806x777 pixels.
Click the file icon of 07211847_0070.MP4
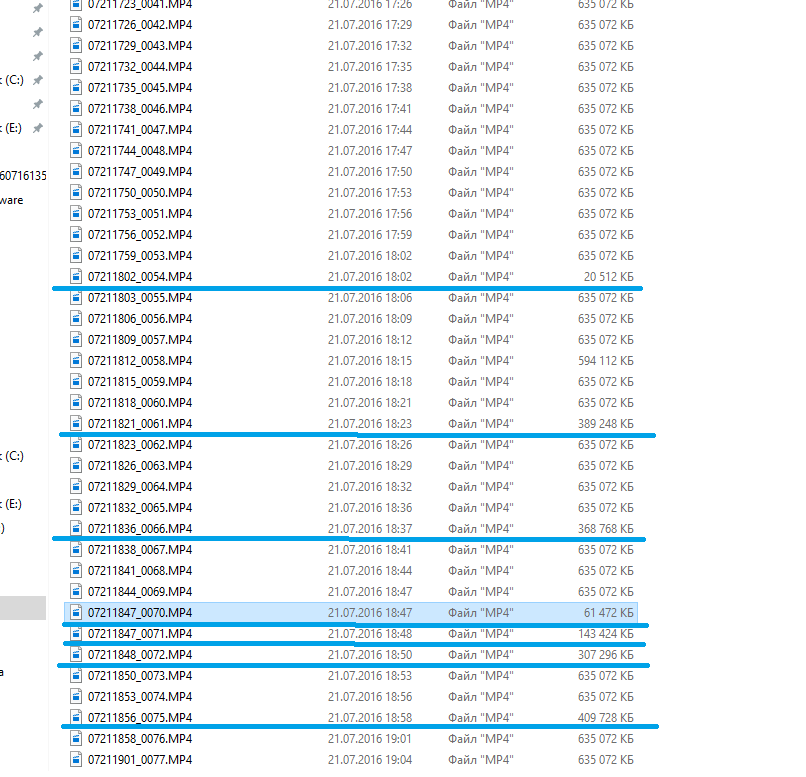76,612
